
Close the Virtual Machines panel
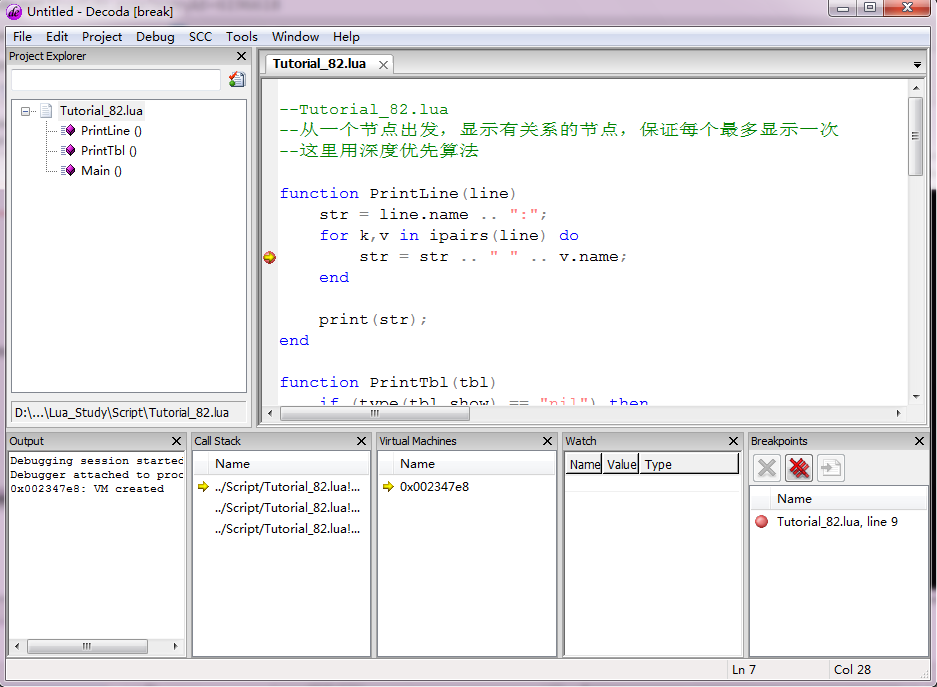pos(547,441)
